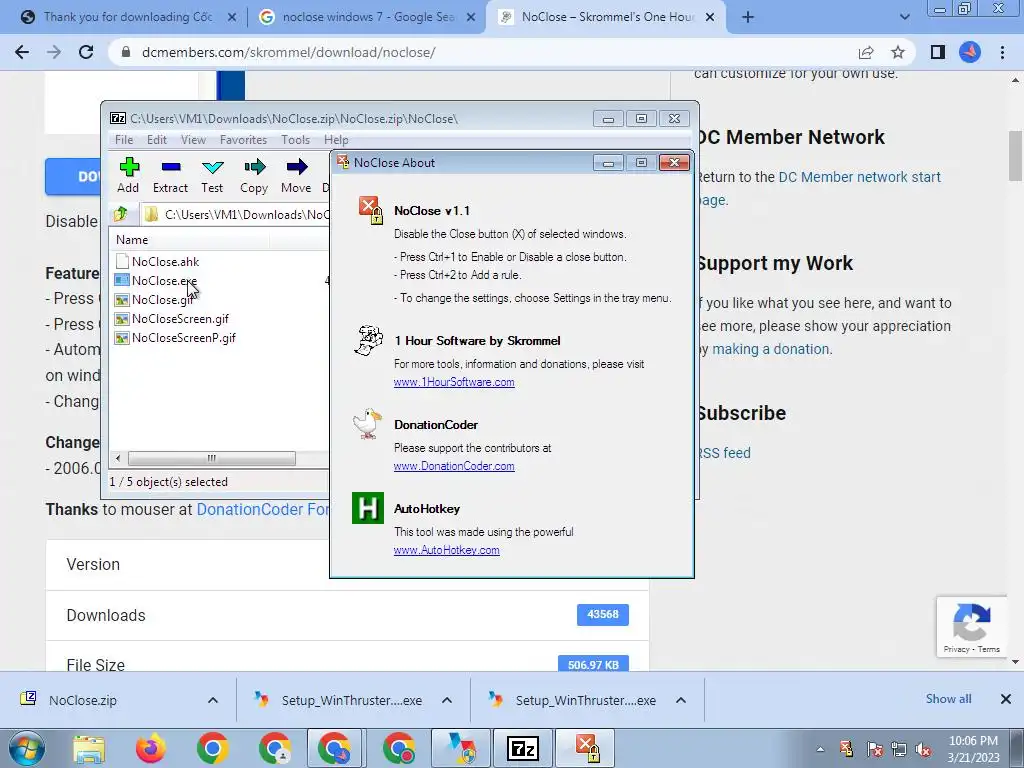This screenshot has height=768, width=1024.
Task: Share this page via Chrome share icon
Action: (866, 52)
